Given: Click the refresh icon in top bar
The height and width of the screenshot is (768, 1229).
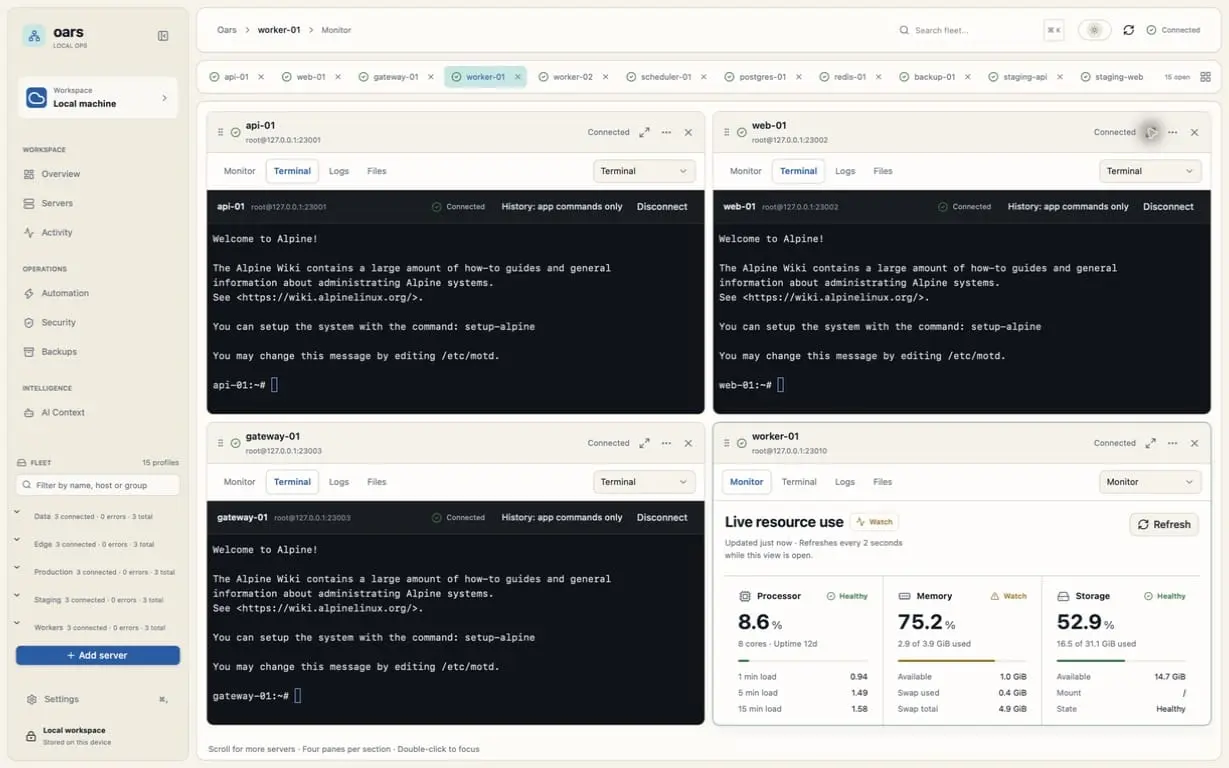Looking at the screenshot, I should 1129,30.
